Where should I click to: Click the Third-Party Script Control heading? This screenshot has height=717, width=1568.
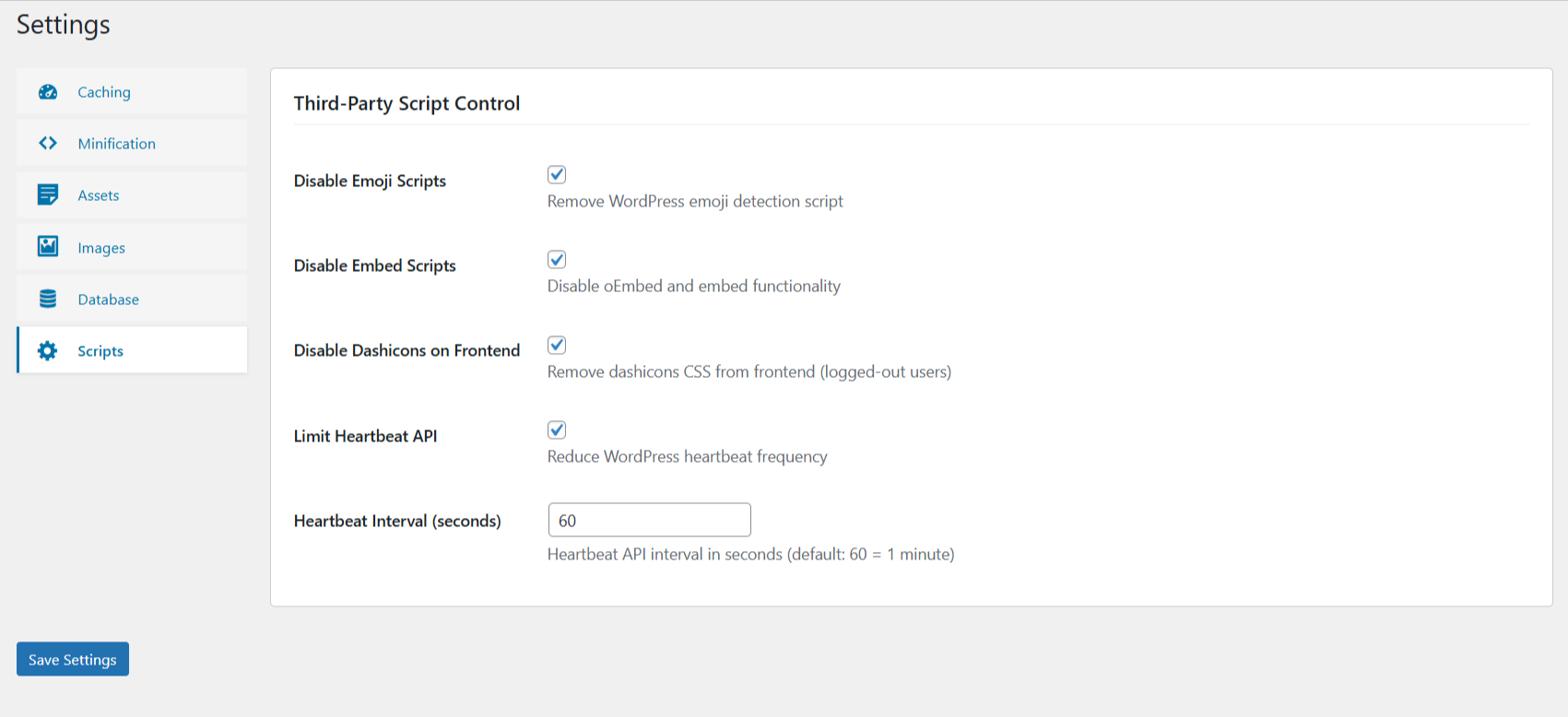(407, 103)
